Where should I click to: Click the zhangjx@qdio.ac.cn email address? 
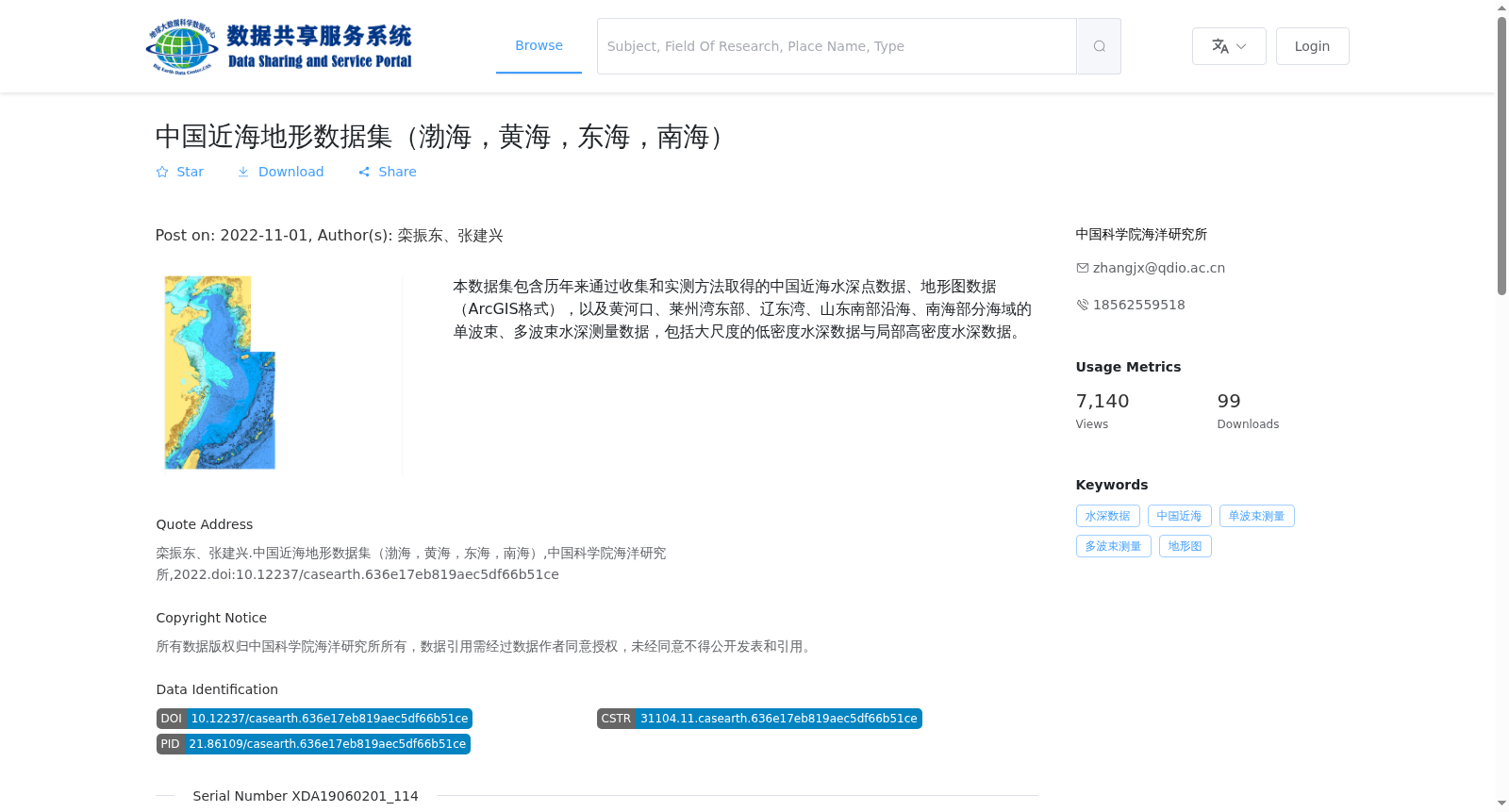click(1159, 268)
